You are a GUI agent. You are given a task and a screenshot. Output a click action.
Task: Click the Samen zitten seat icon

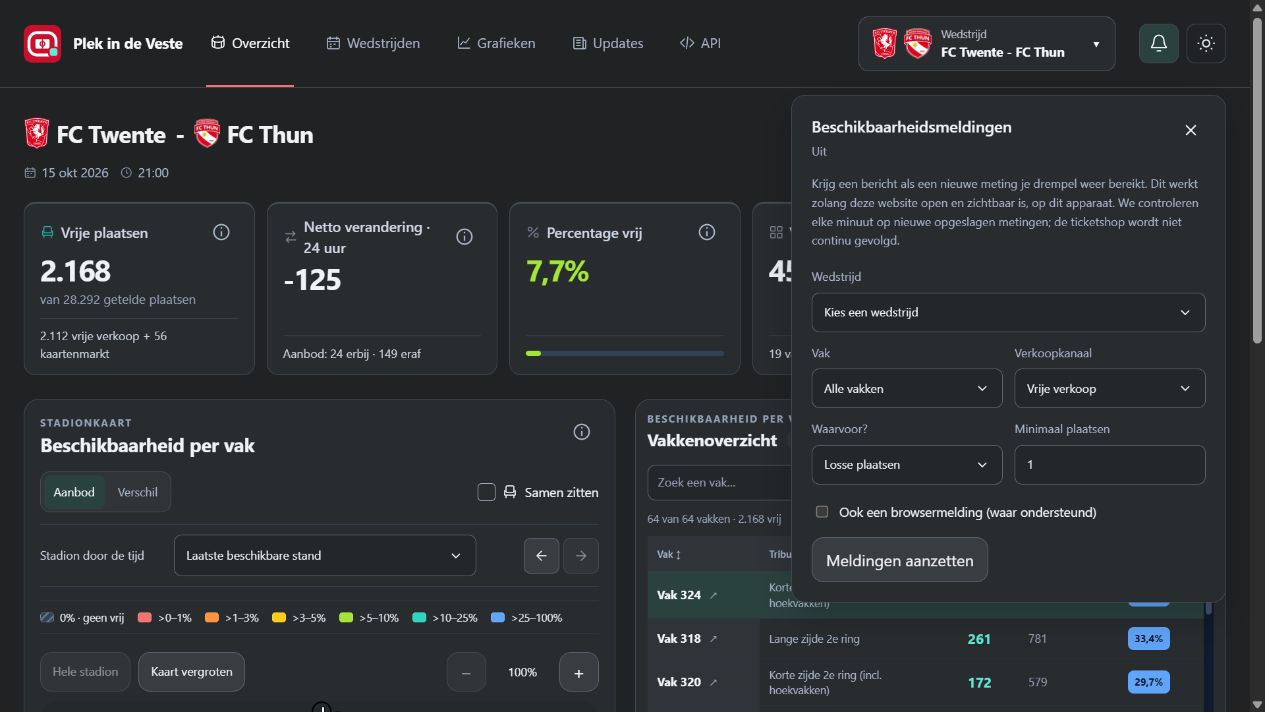pyautogui.click(x=510, y=492)
